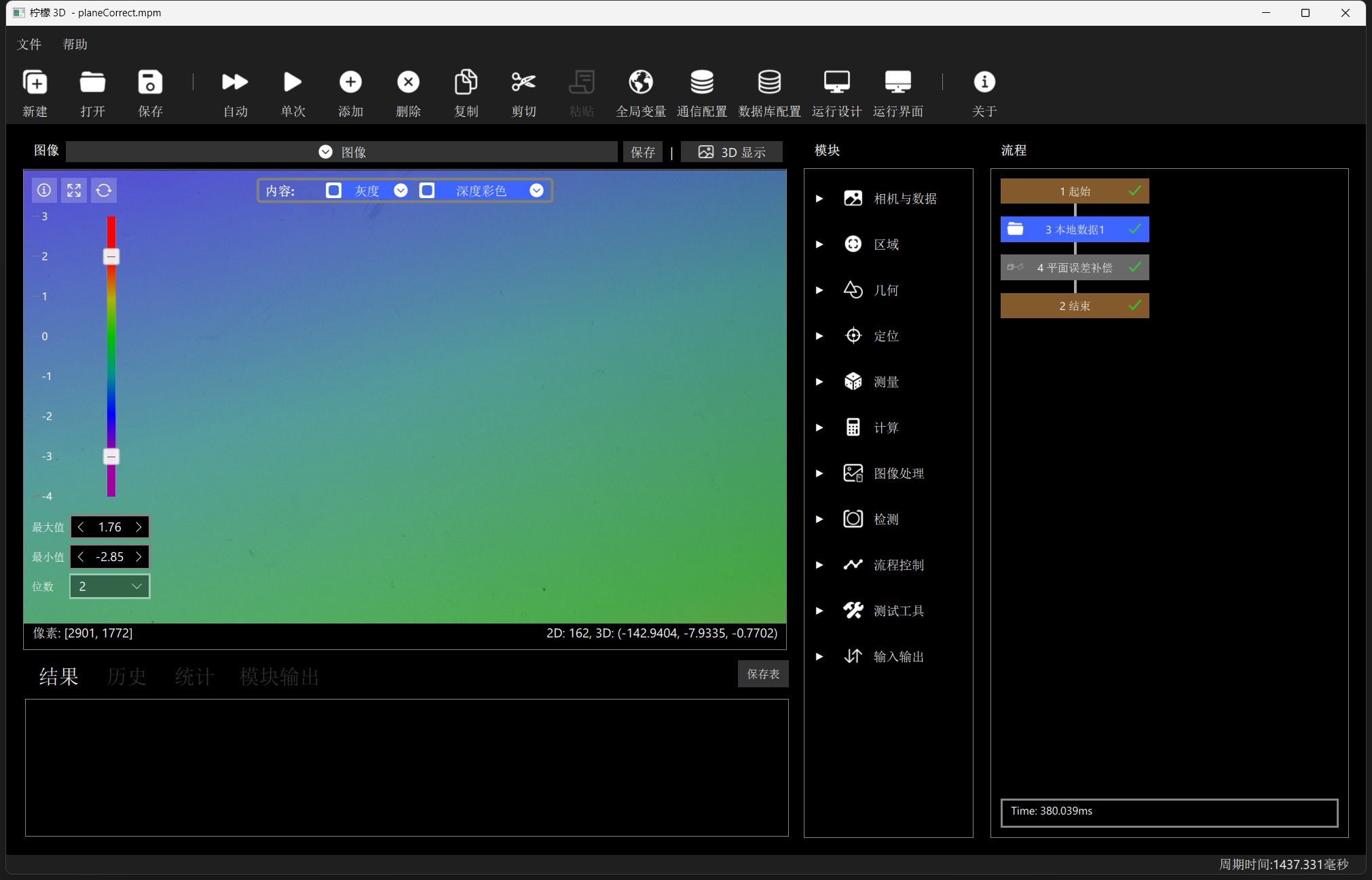
Task: Open the 灰度 dropdown arrow
Action: (x=401, y=191)
